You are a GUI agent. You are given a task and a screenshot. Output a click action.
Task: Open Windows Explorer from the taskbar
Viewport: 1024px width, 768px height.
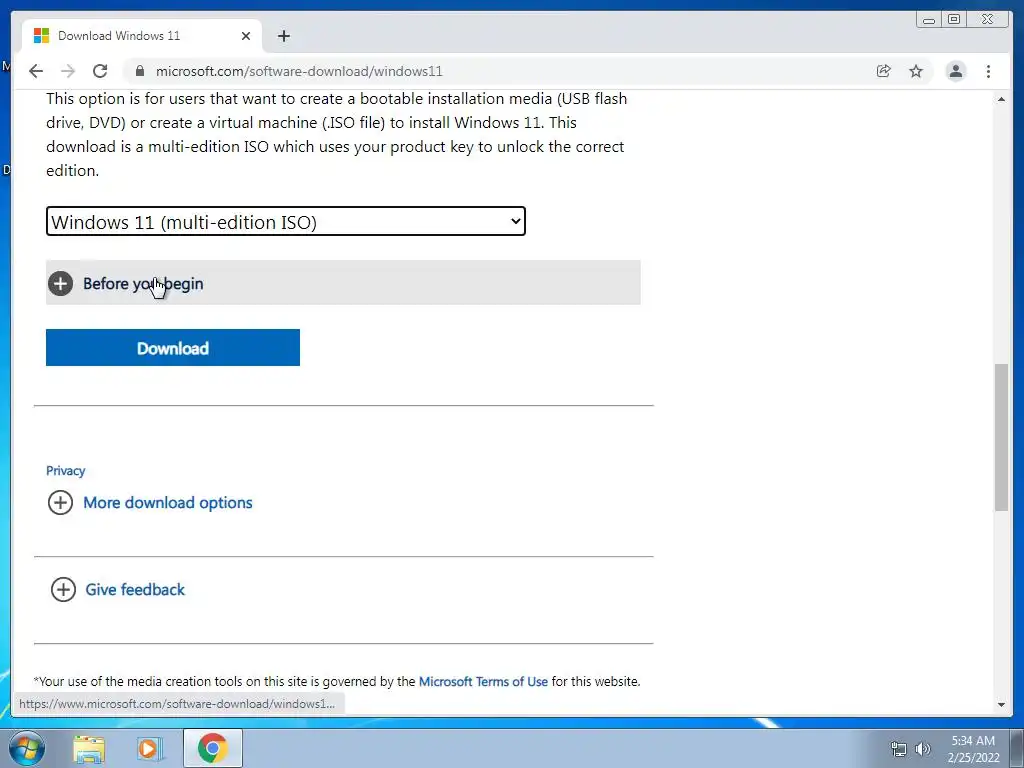[x=89, y=748]
